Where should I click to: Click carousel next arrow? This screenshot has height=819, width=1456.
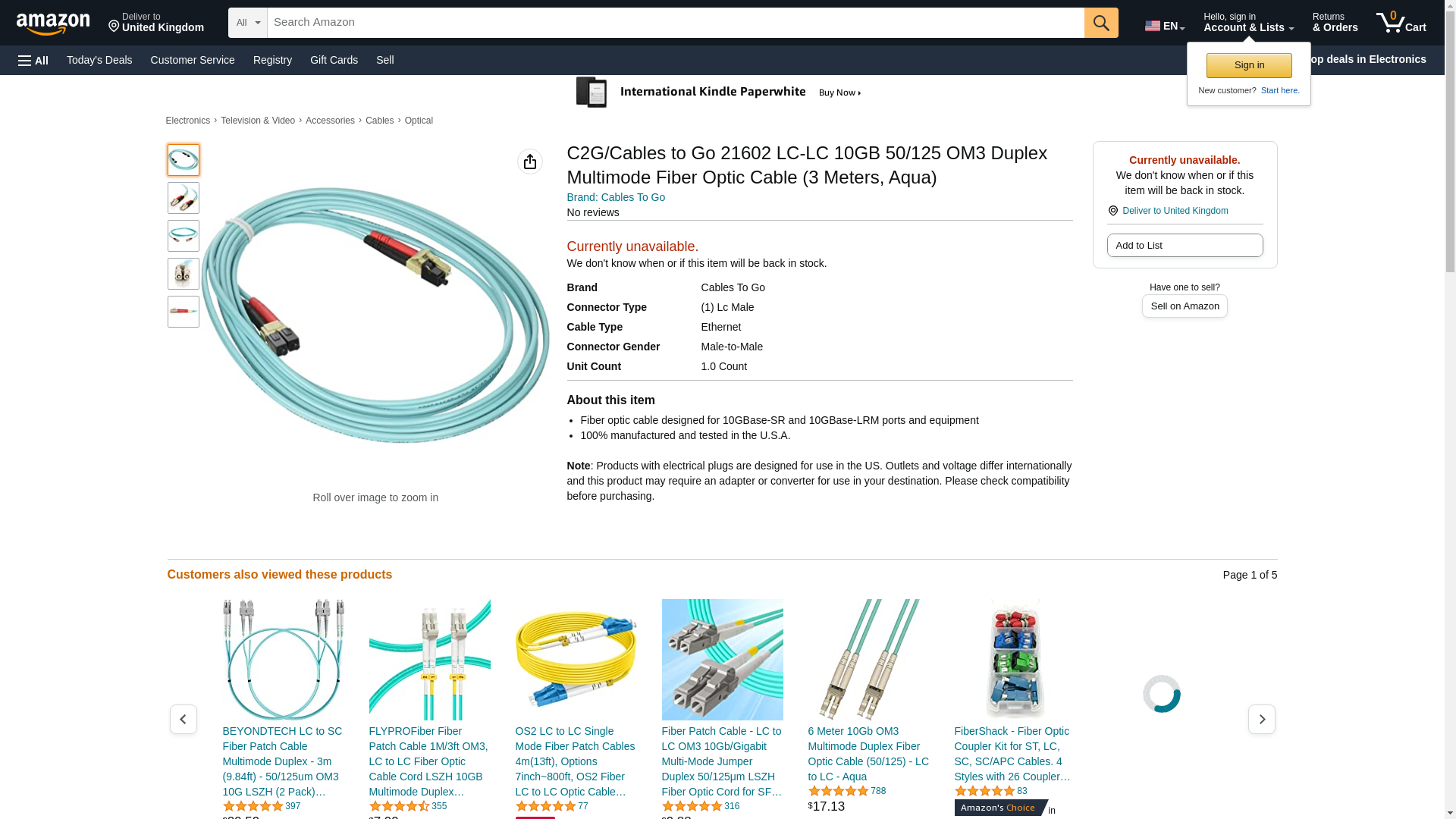[x=1262, y=719]
